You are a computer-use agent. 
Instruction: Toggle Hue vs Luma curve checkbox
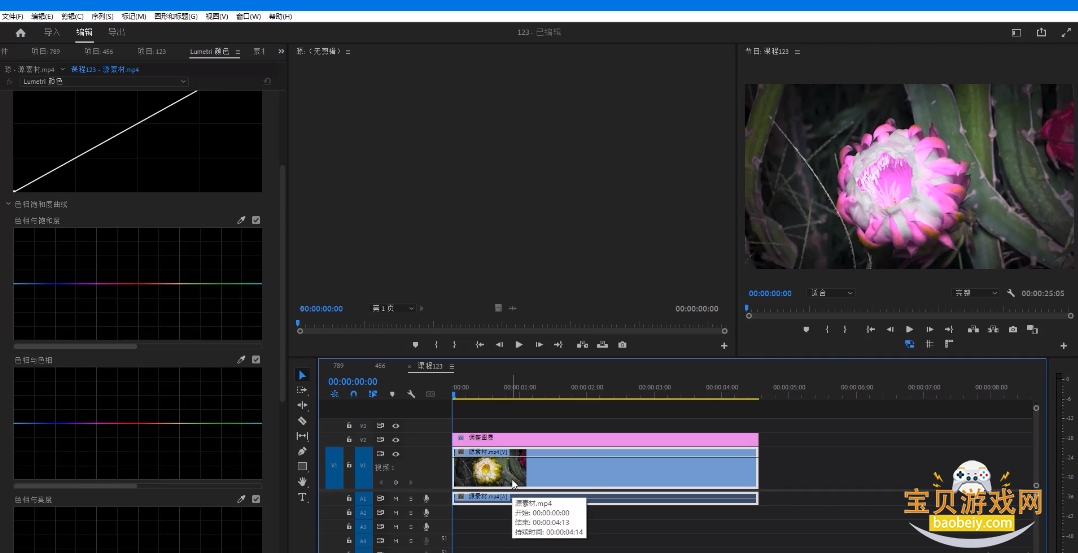(x=256, y=499)
